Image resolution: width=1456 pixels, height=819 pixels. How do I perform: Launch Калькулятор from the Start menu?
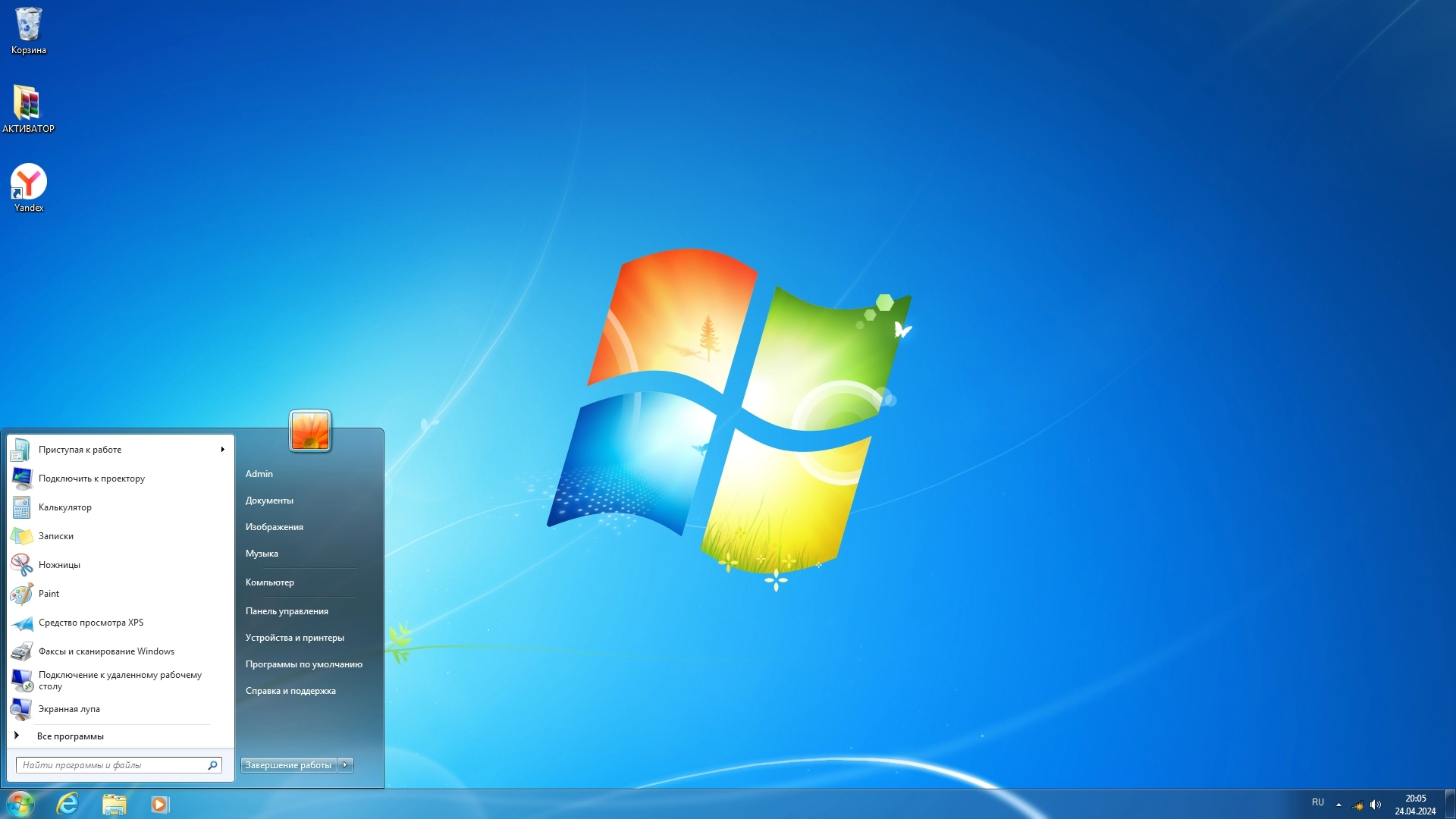coord(65,507)
